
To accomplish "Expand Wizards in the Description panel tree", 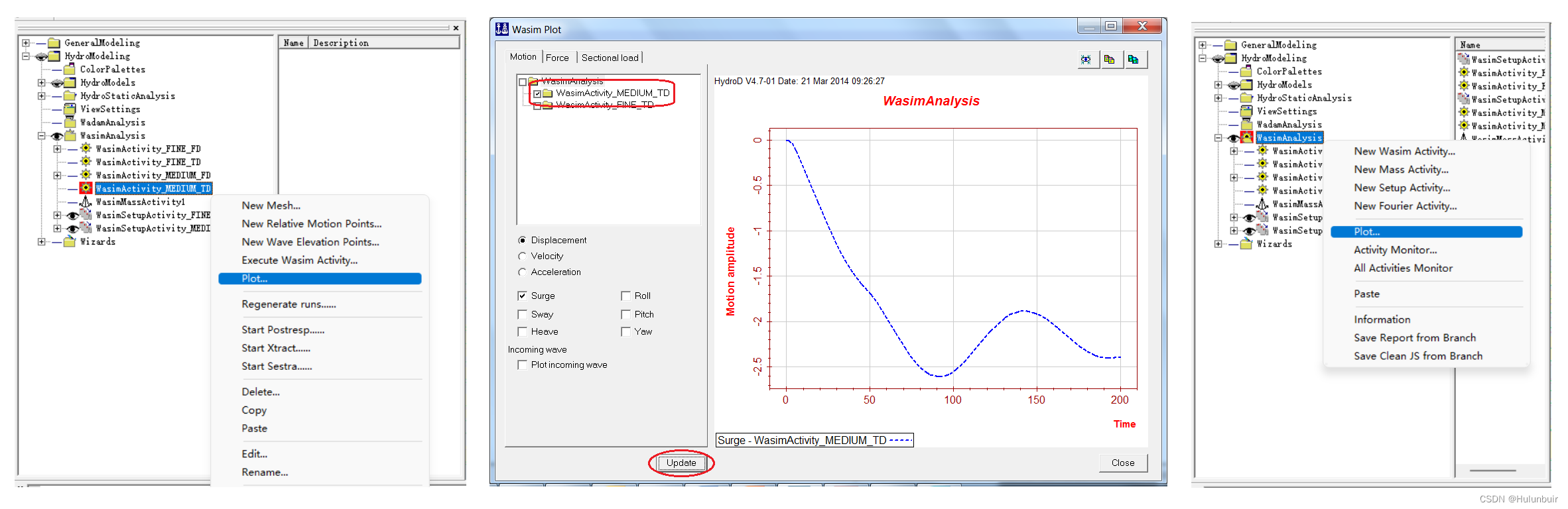I will click(41, 241).
